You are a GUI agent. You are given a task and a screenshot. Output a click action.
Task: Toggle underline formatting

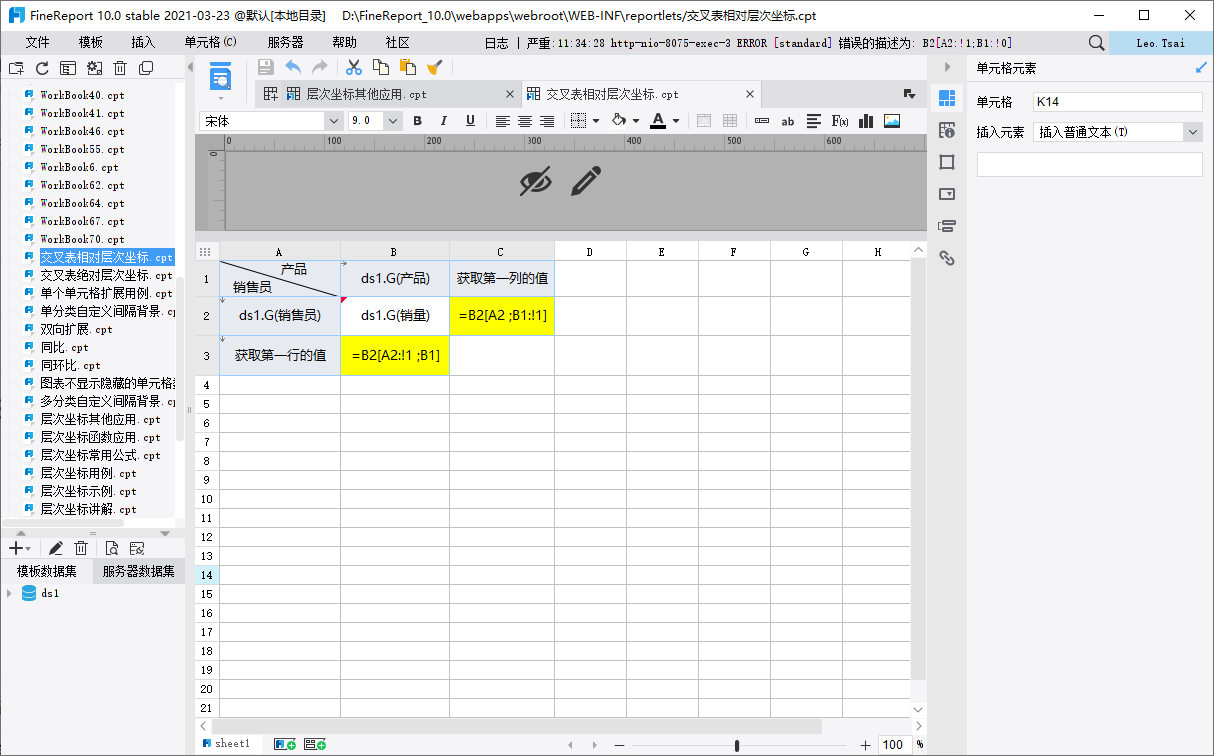[470, 121]
